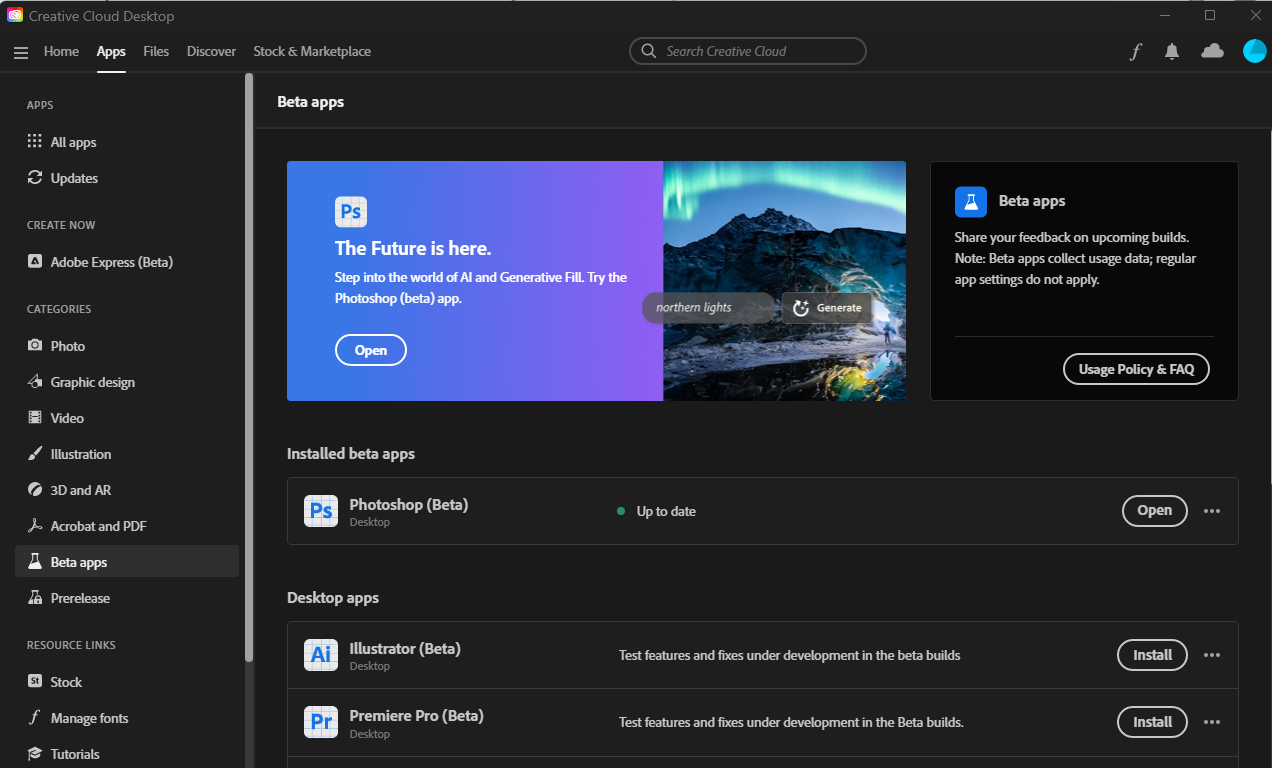View the Usage Policy & FAQ
The image size is (1272, 768).
1136,369
